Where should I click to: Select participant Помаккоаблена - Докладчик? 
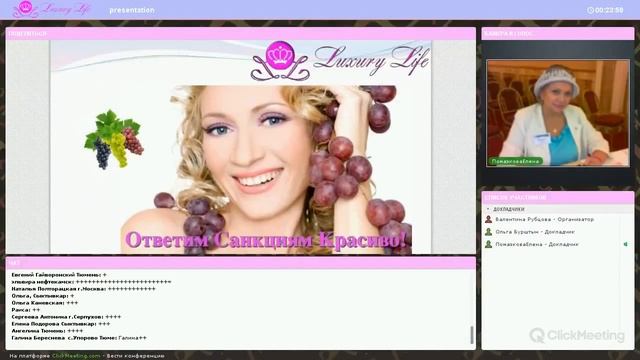537,244
